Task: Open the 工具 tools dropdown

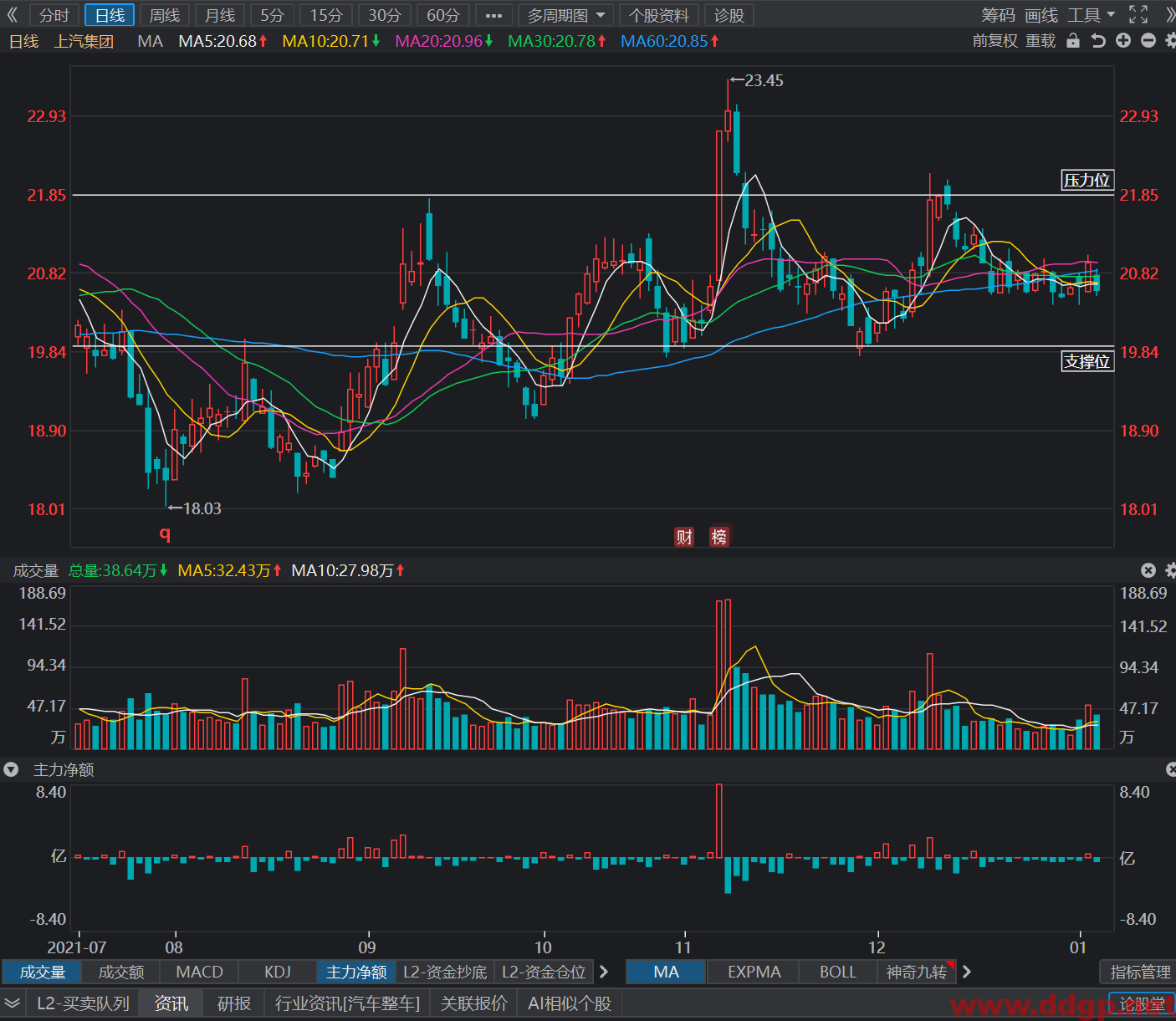Action: click(x=1092, y=15)
